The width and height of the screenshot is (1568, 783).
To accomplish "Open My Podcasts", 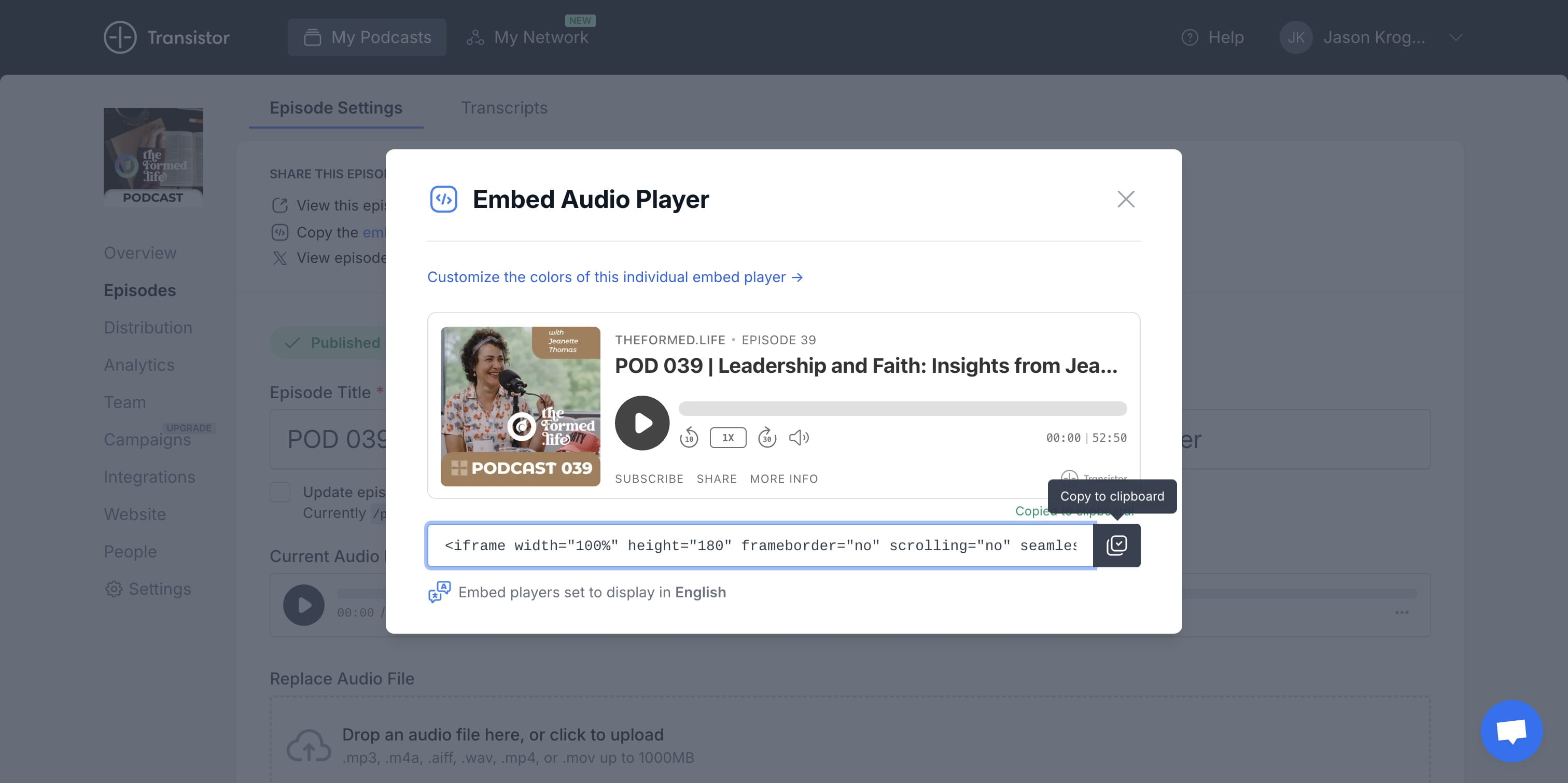I will 367,37.
